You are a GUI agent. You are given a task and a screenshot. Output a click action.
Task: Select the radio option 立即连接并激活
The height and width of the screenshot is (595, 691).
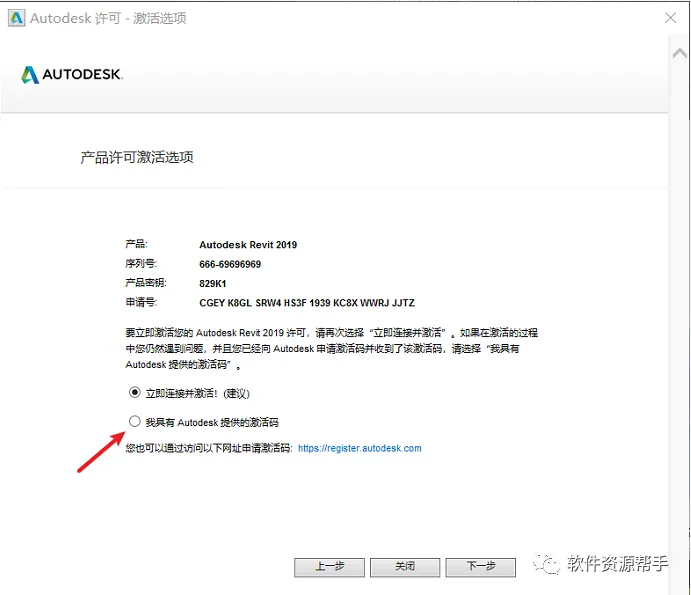(135, 392)
